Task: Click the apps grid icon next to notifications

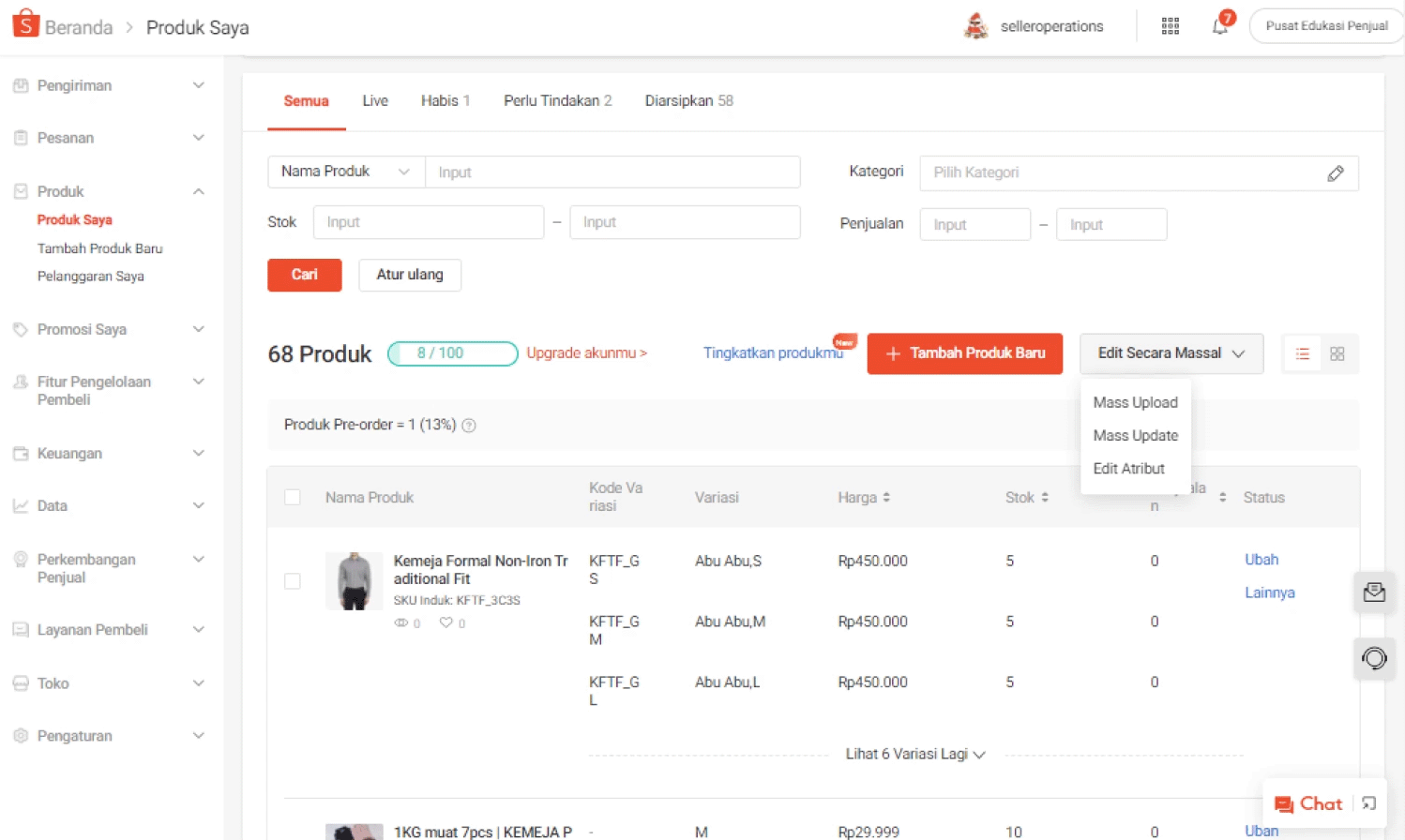Action: tap(1170, 25)
